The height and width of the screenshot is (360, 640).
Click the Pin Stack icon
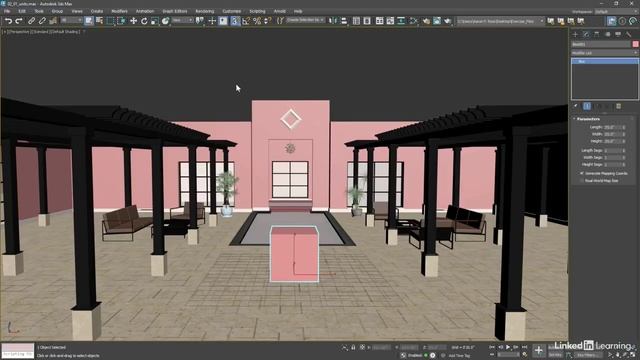576,106
